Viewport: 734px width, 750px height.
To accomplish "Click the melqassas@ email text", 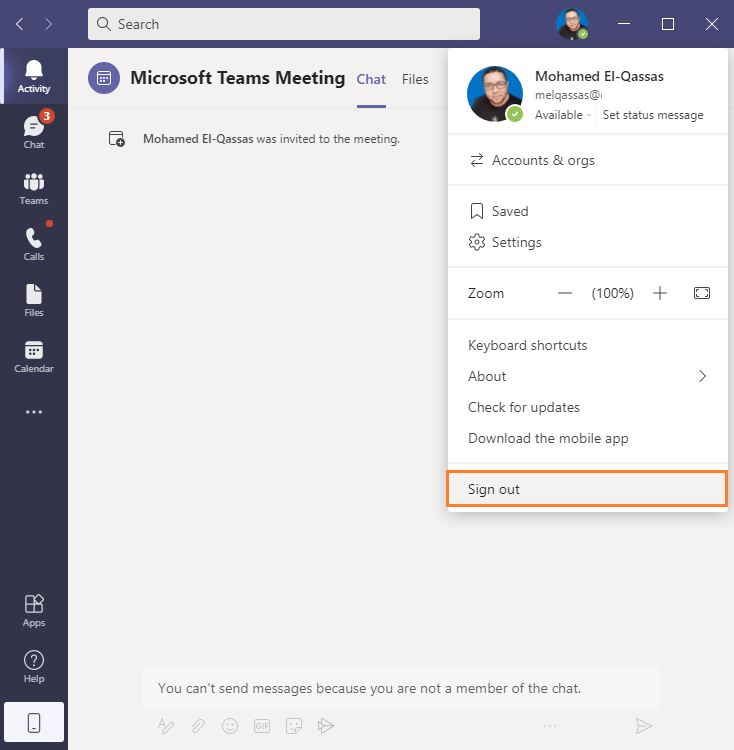I will (x=569, y=95).
